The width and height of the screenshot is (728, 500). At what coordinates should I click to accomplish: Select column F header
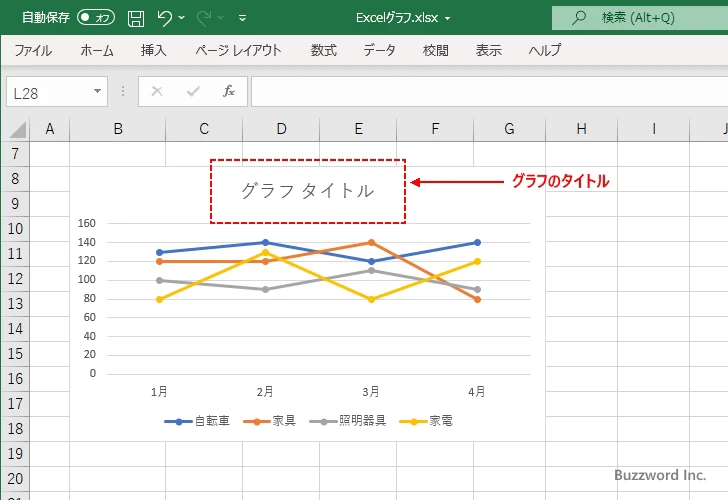(x=435, y=129)
